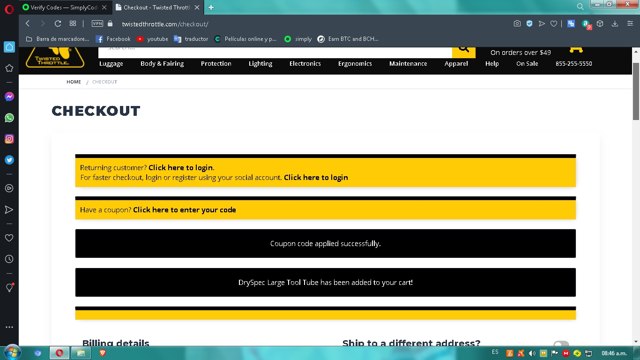Screen dimensions: 640x360
Task: Click here to enter your code
Action: [x=184, y=210]
